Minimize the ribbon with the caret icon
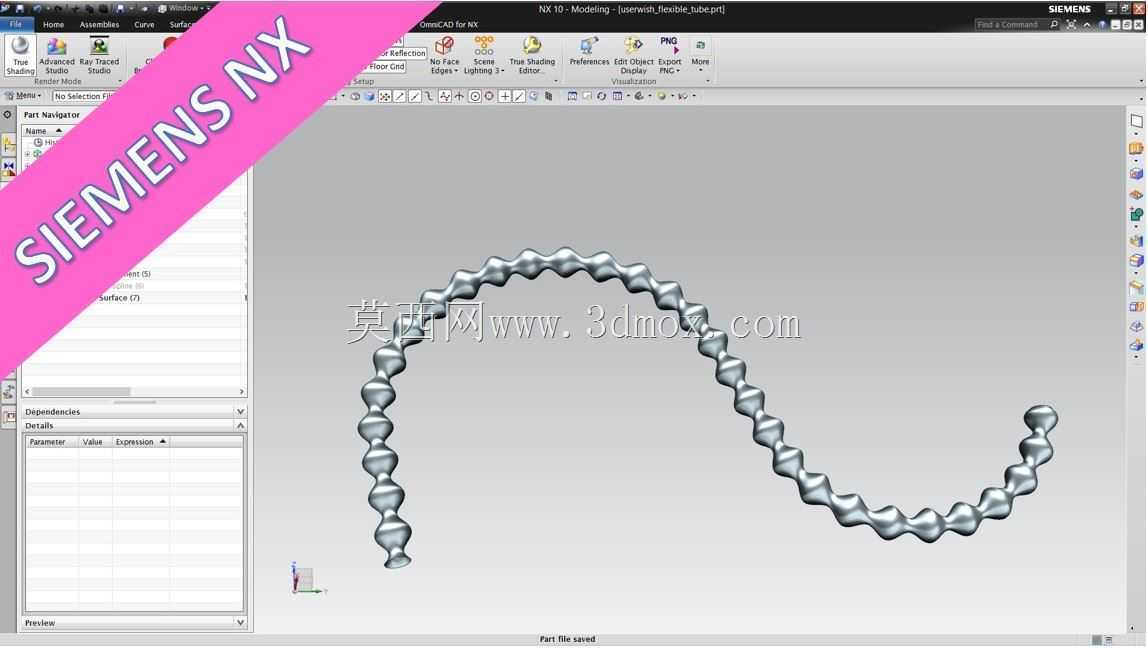 click(1087, 24)
